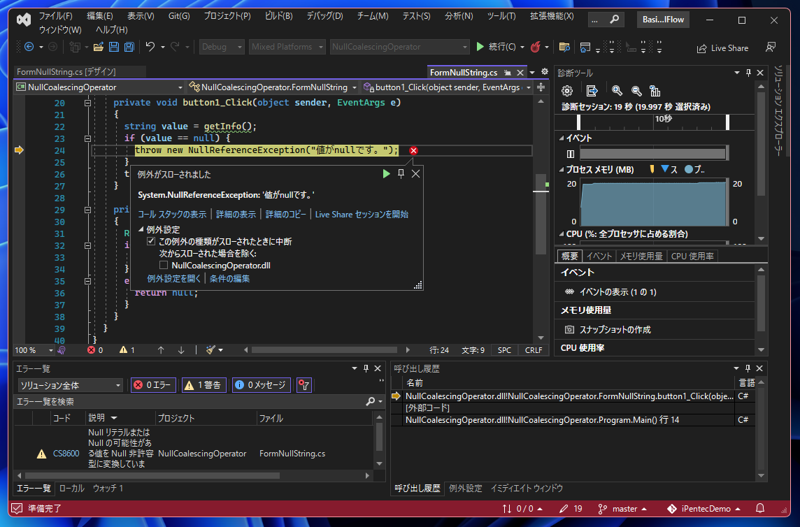Screen dimensions: 800x527
Task: Pin the diagnostic tools panel
Action: 748,73
